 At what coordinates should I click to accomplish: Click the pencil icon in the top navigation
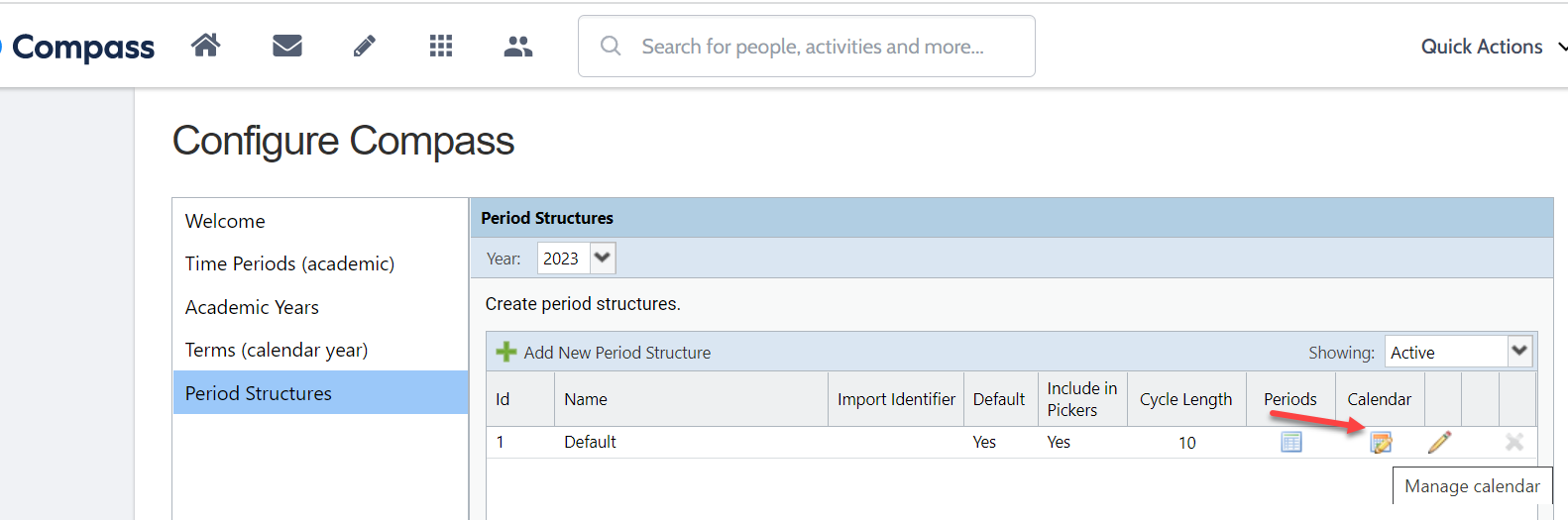pos(364,46)
